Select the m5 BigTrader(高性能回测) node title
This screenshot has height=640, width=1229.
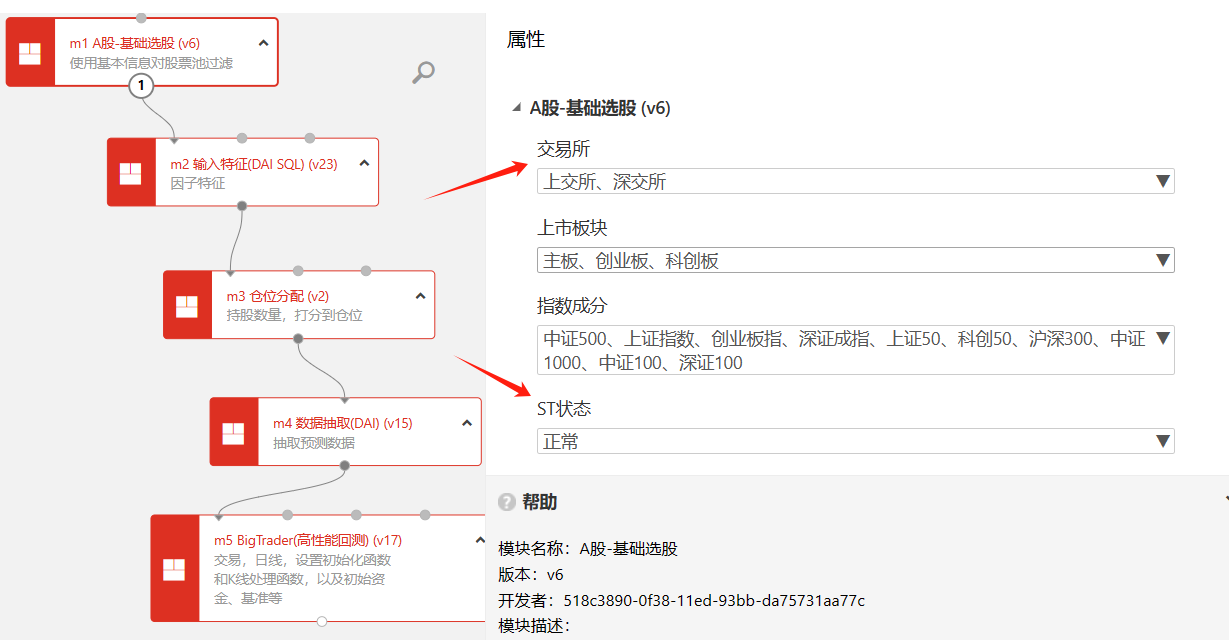pos(308,541)
